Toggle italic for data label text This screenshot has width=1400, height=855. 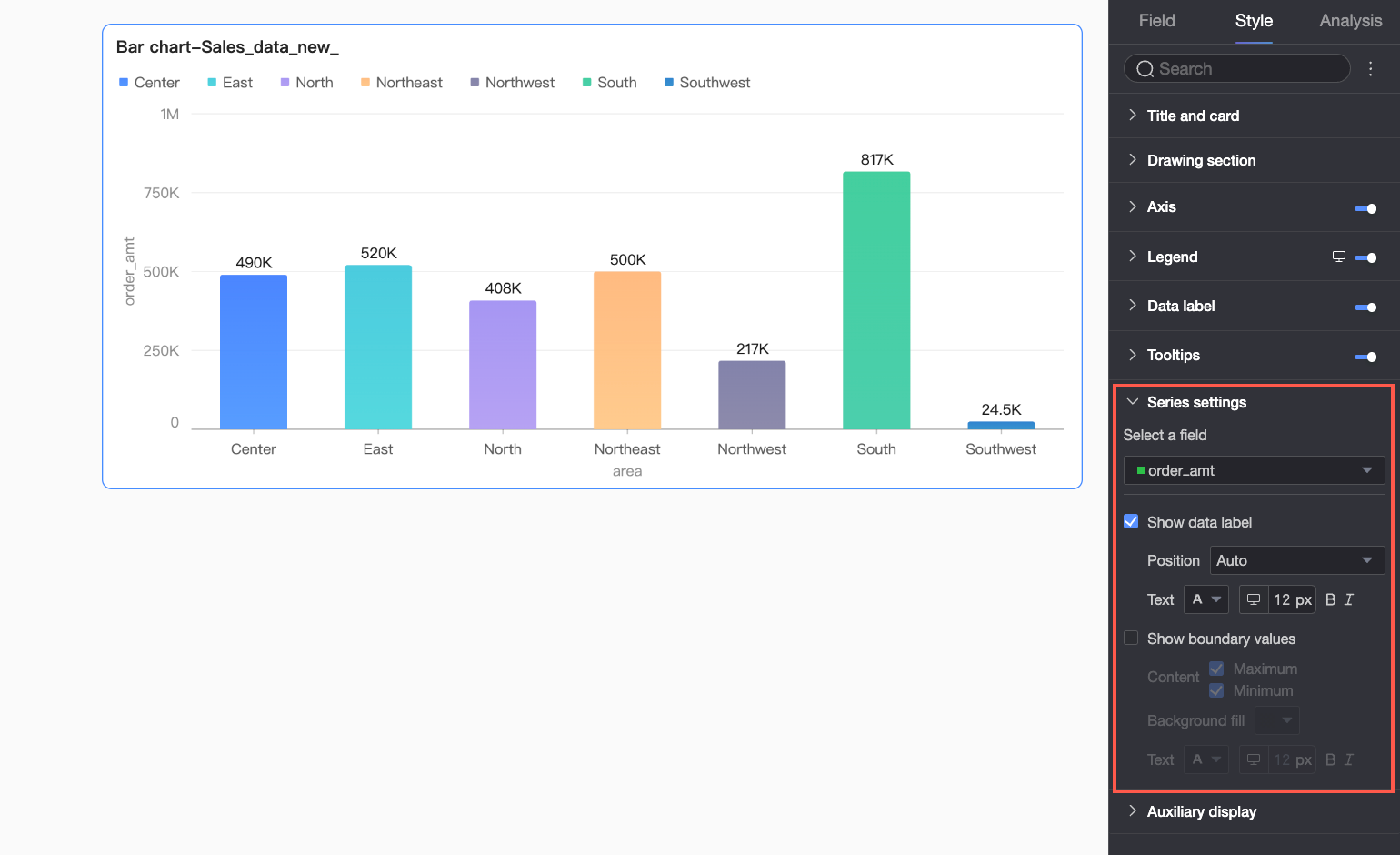1349,599
